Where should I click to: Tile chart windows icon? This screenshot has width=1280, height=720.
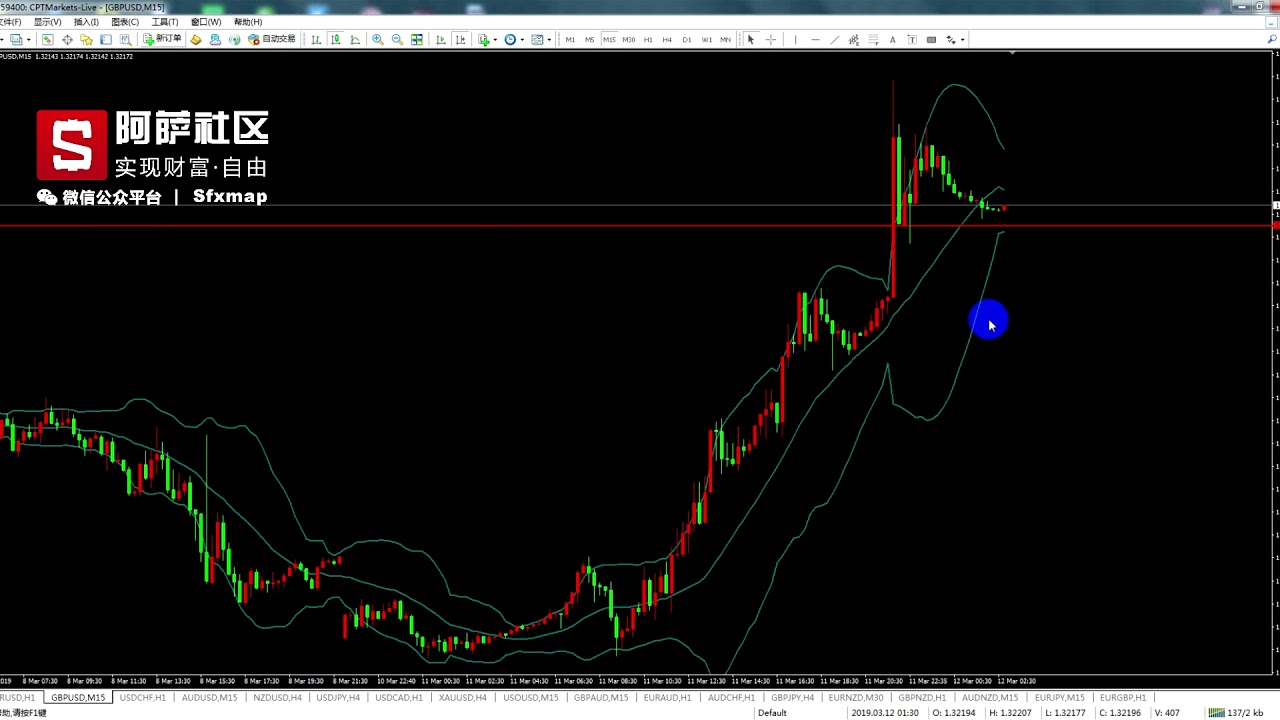tap(417, 40)
